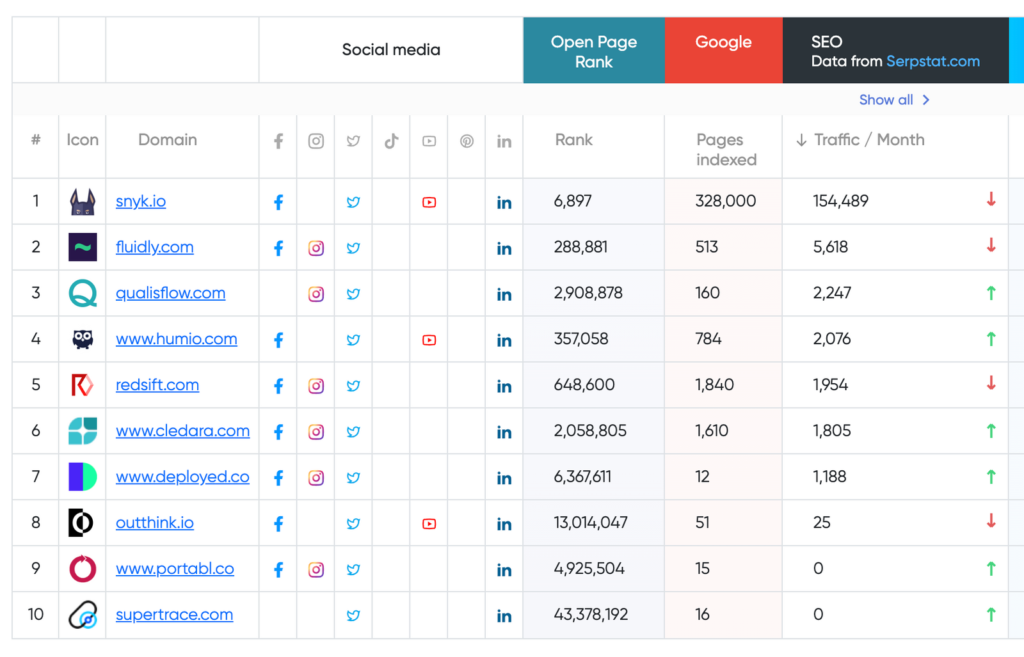
Task: Click the Twitter column header icon
Action: click(x=353, y=141)
